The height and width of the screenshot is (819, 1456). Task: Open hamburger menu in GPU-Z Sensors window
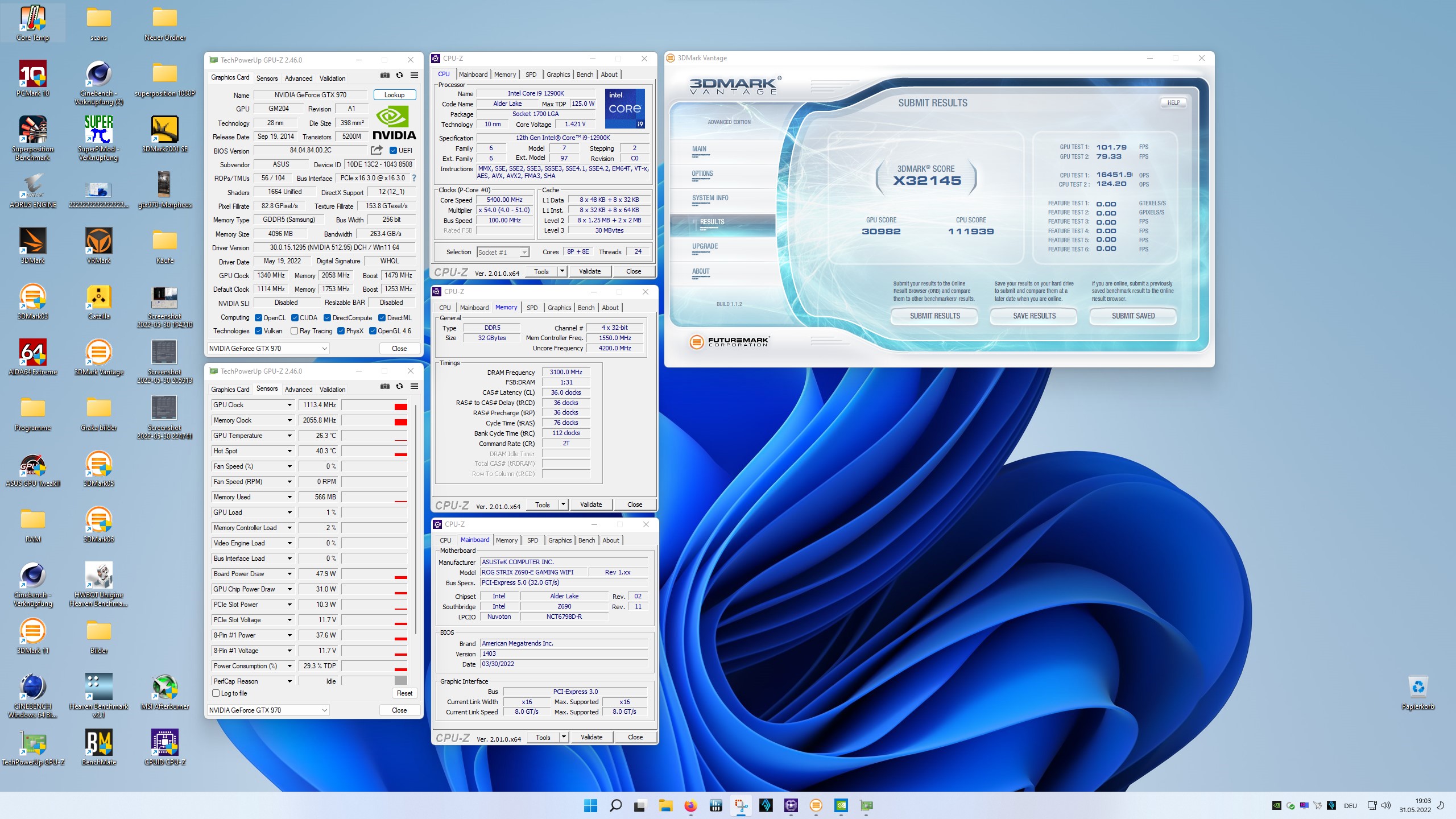click(x=415, y=386)
